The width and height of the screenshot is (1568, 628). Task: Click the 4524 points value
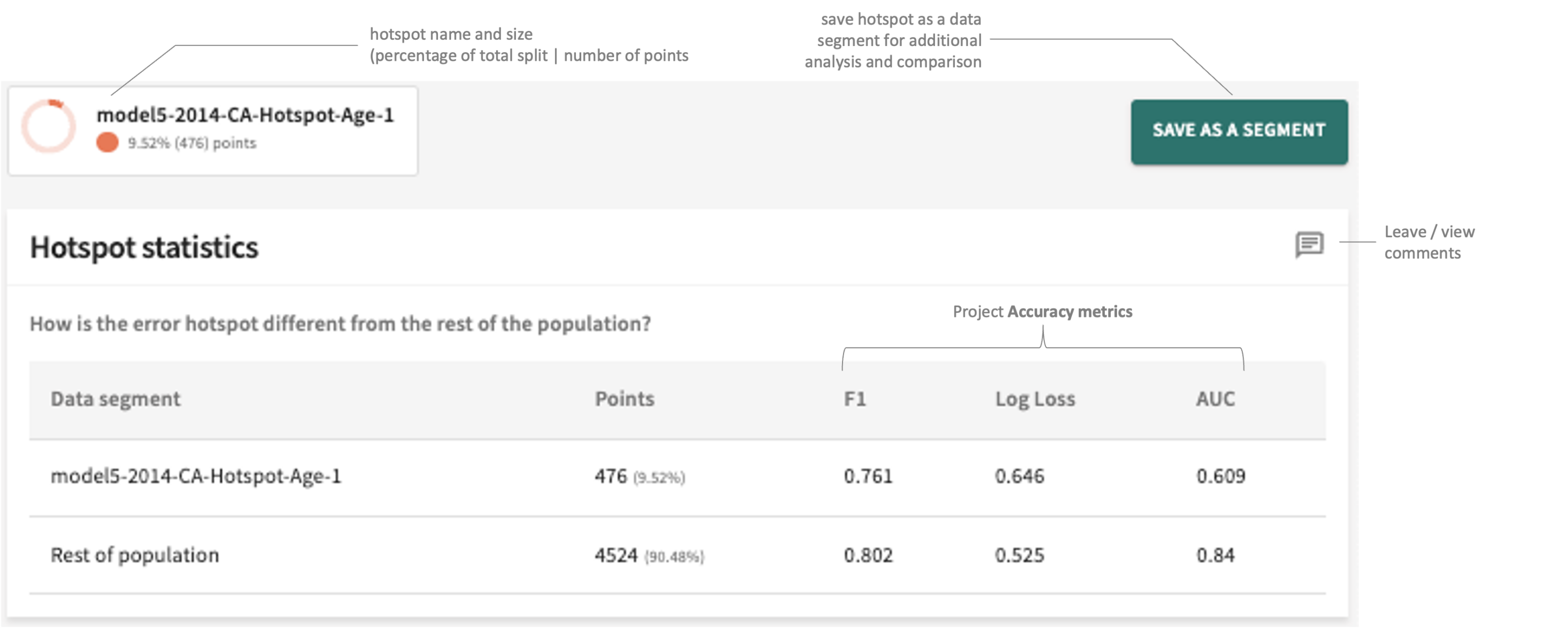616,555
